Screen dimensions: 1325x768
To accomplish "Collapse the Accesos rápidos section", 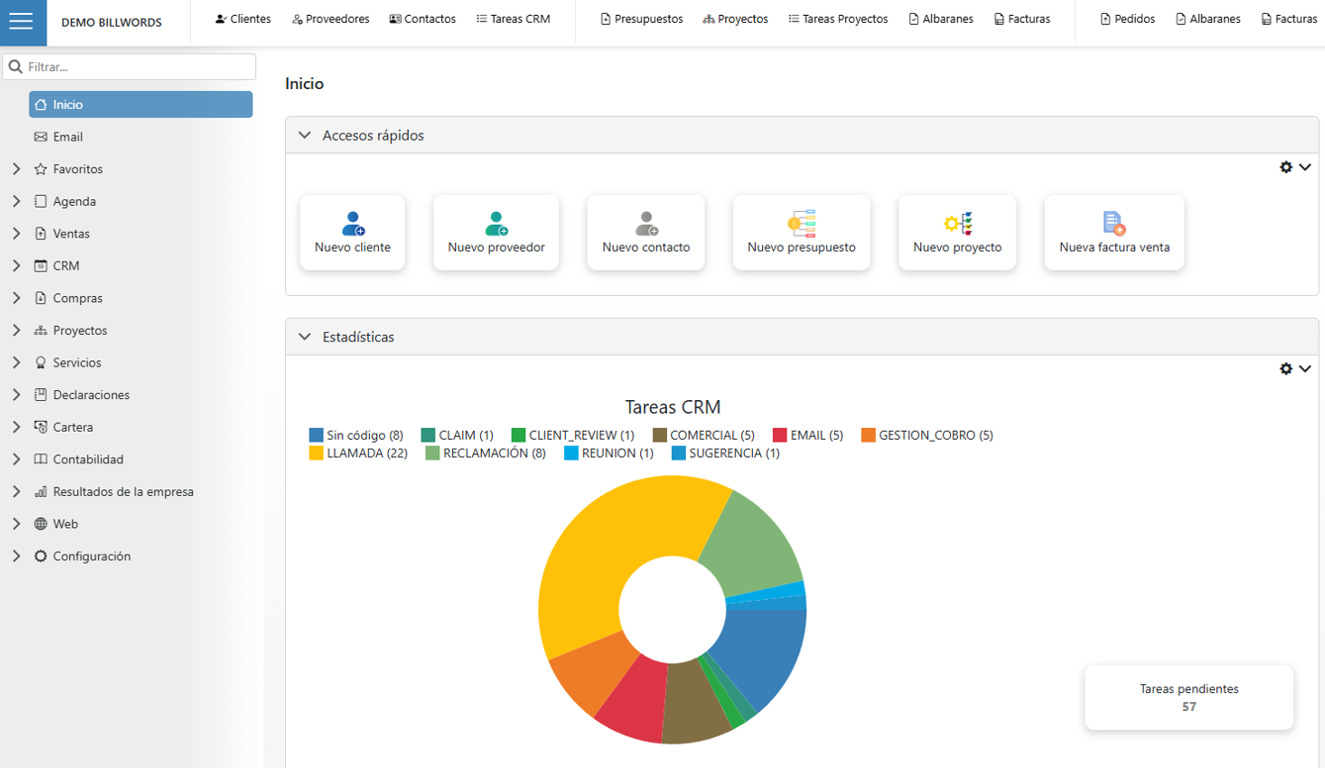I will 305,135.
